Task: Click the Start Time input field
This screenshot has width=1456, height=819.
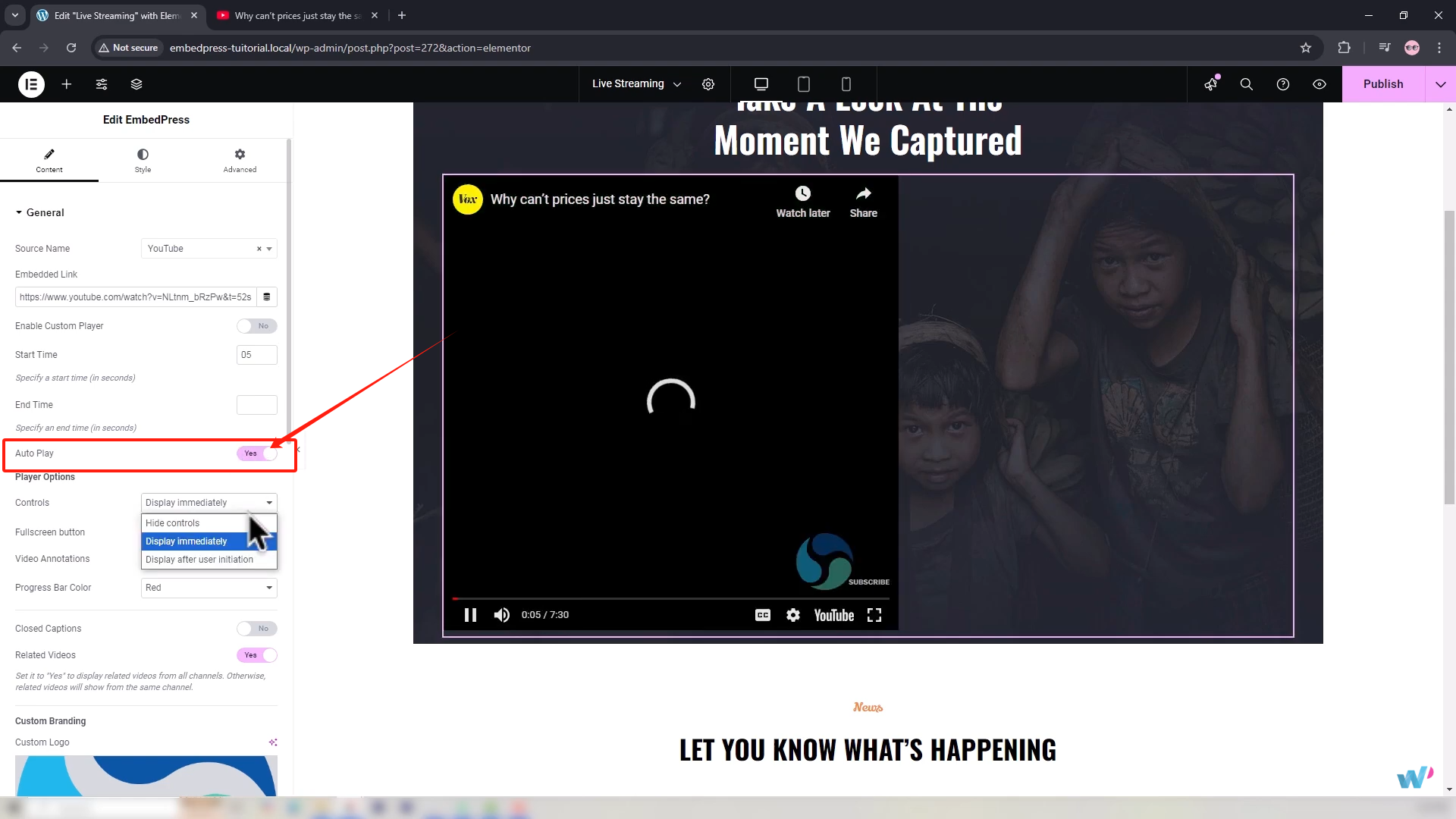Action: 257,355
